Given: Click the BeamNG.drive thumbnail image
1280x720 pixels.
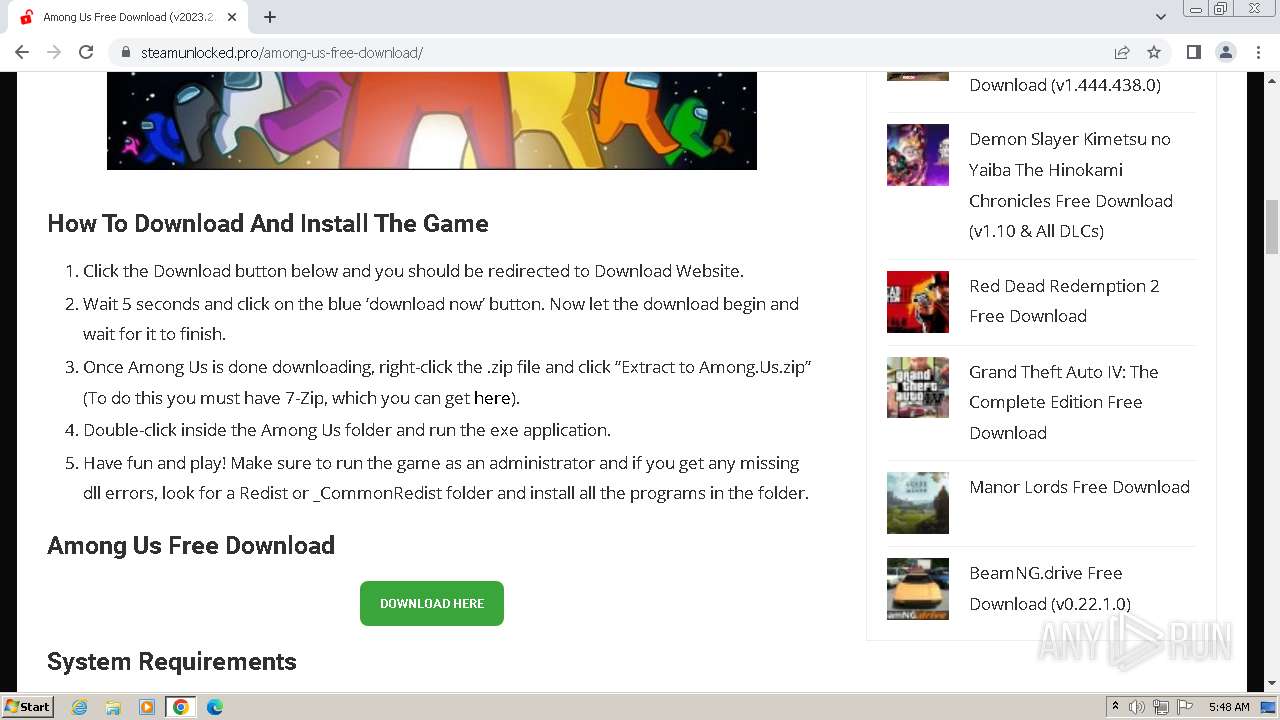Looking at the screenshot, I should [918, 589].
